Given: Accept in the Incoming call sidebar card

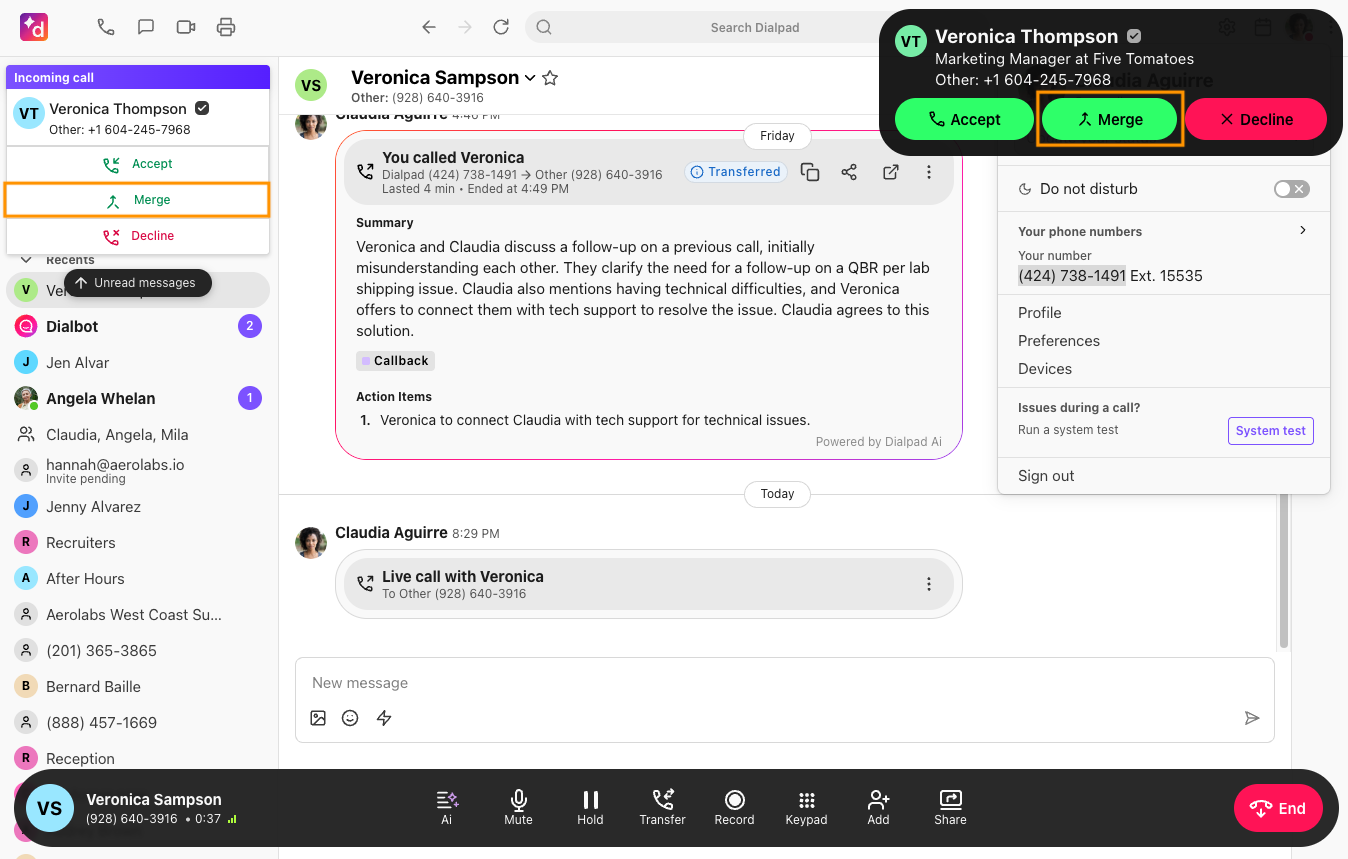Looking at the screenshot, I should tap(138, 164).
